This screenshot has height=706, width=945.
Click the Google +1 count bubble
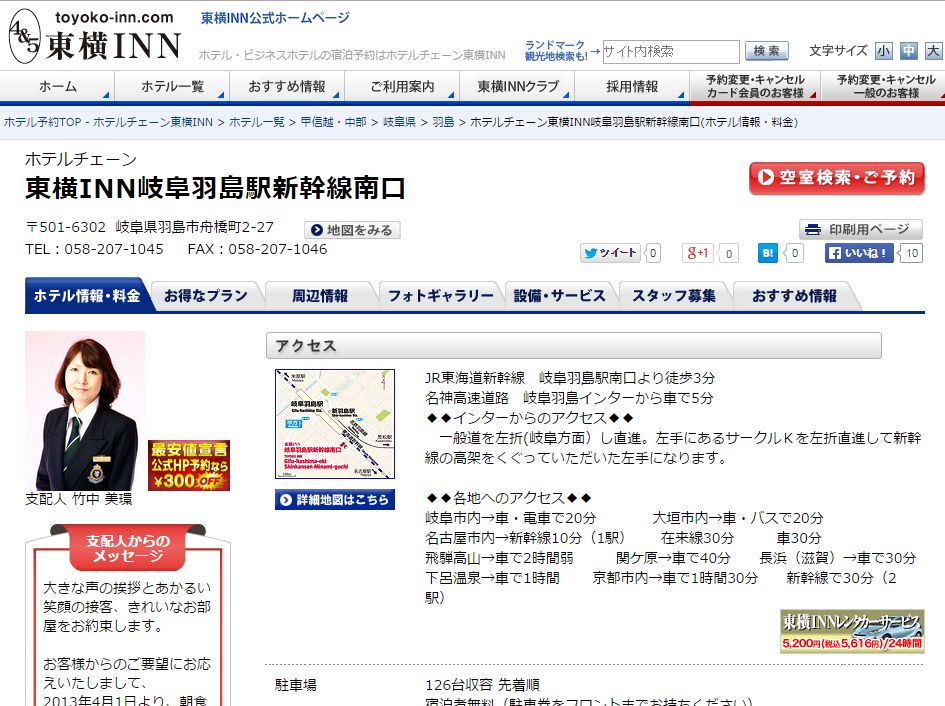729,253
